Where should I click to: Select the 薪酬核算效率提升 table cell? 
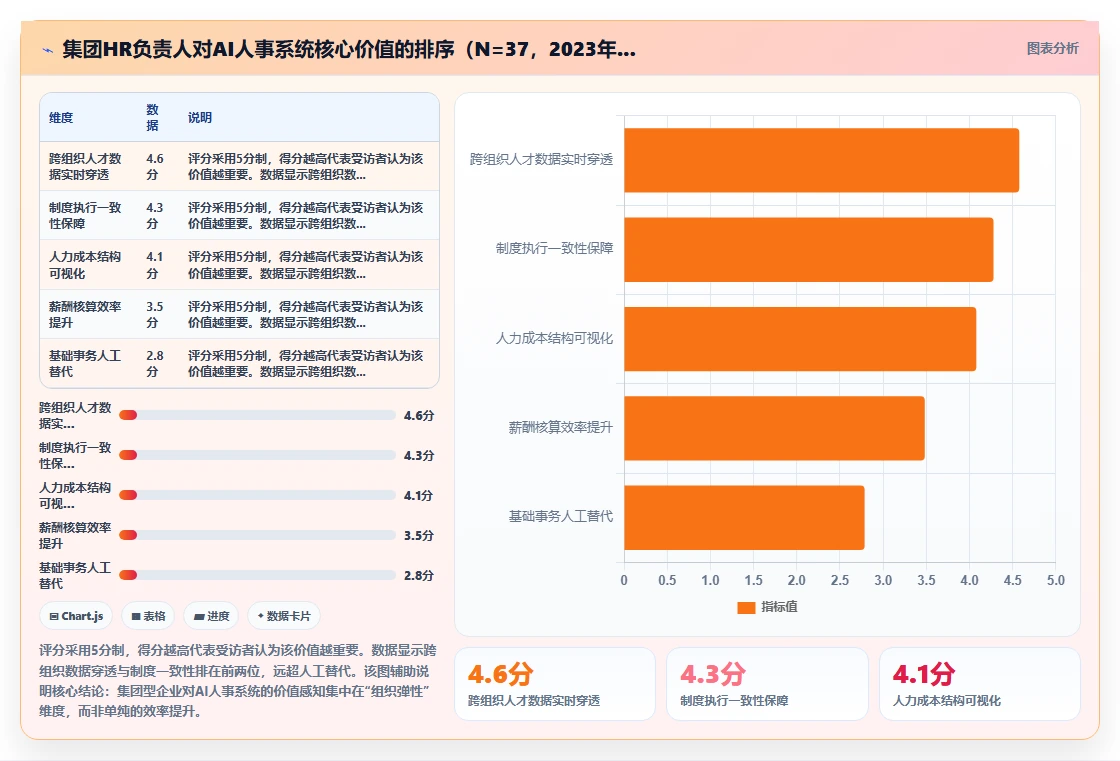click(89, 314)
